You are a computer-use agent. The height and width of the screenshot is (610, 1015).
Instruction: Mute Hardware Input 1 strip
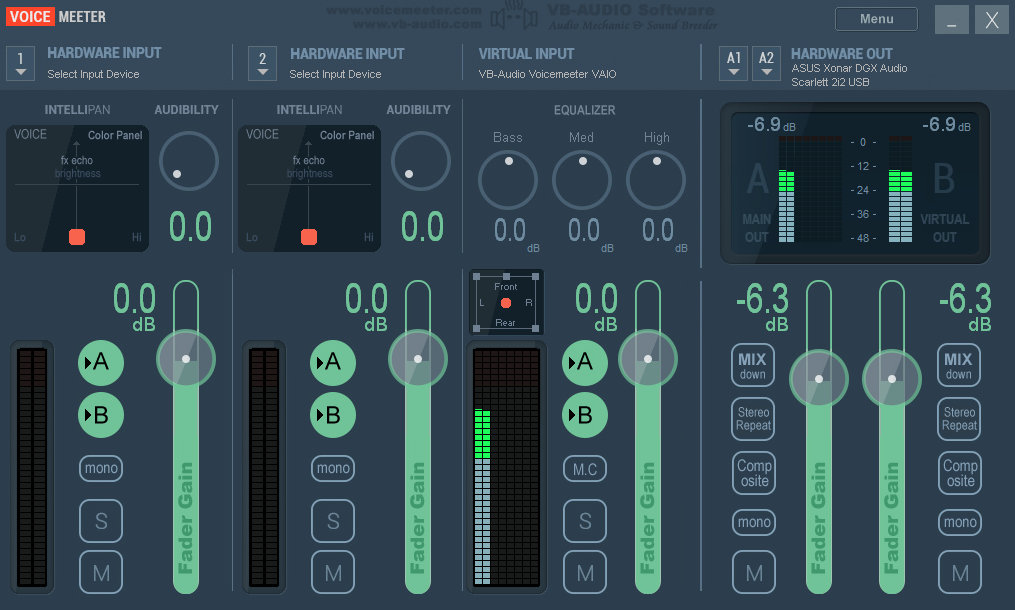click(x=101, y=572)
